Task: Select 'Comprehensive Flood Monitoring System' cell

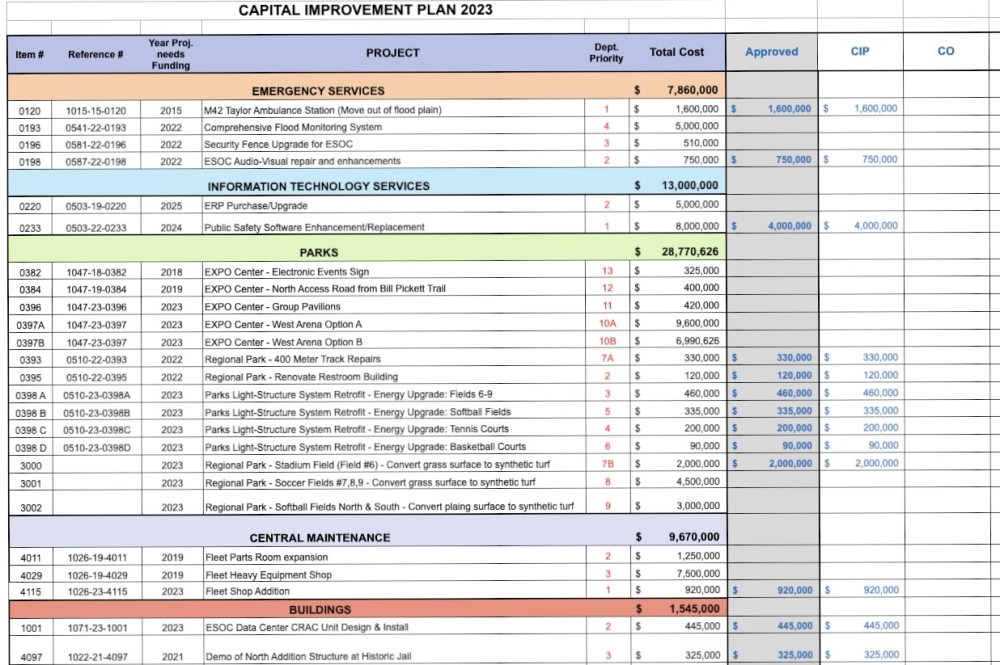Action: (393, 127)
